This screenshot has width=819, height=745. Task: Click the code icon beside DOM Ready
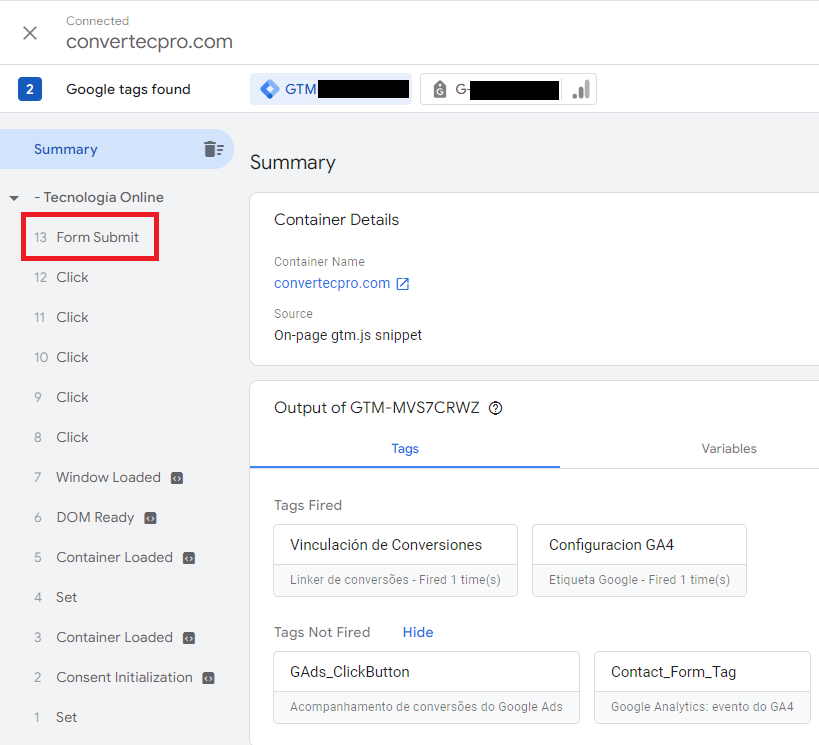(150, 518)
